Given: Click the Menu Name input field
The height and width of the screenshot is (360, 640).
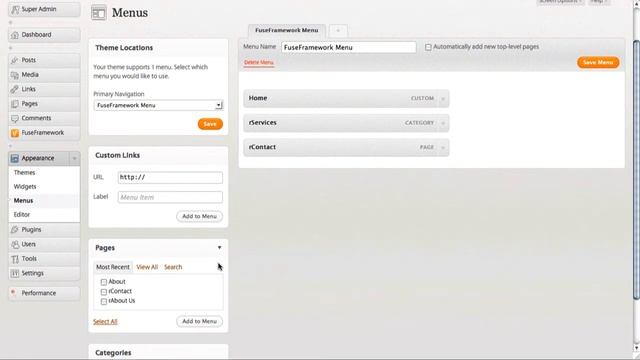Looking at the screenshot, I should coord(349,47).
